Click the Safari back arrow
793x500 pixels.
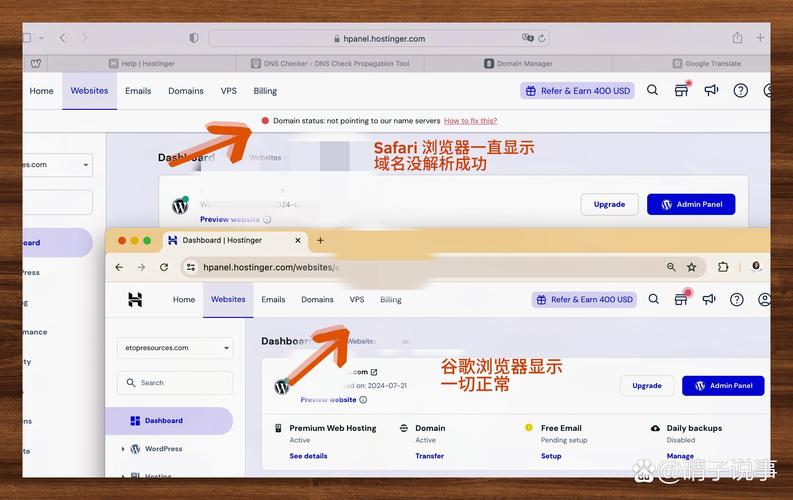tap(63, 38)
